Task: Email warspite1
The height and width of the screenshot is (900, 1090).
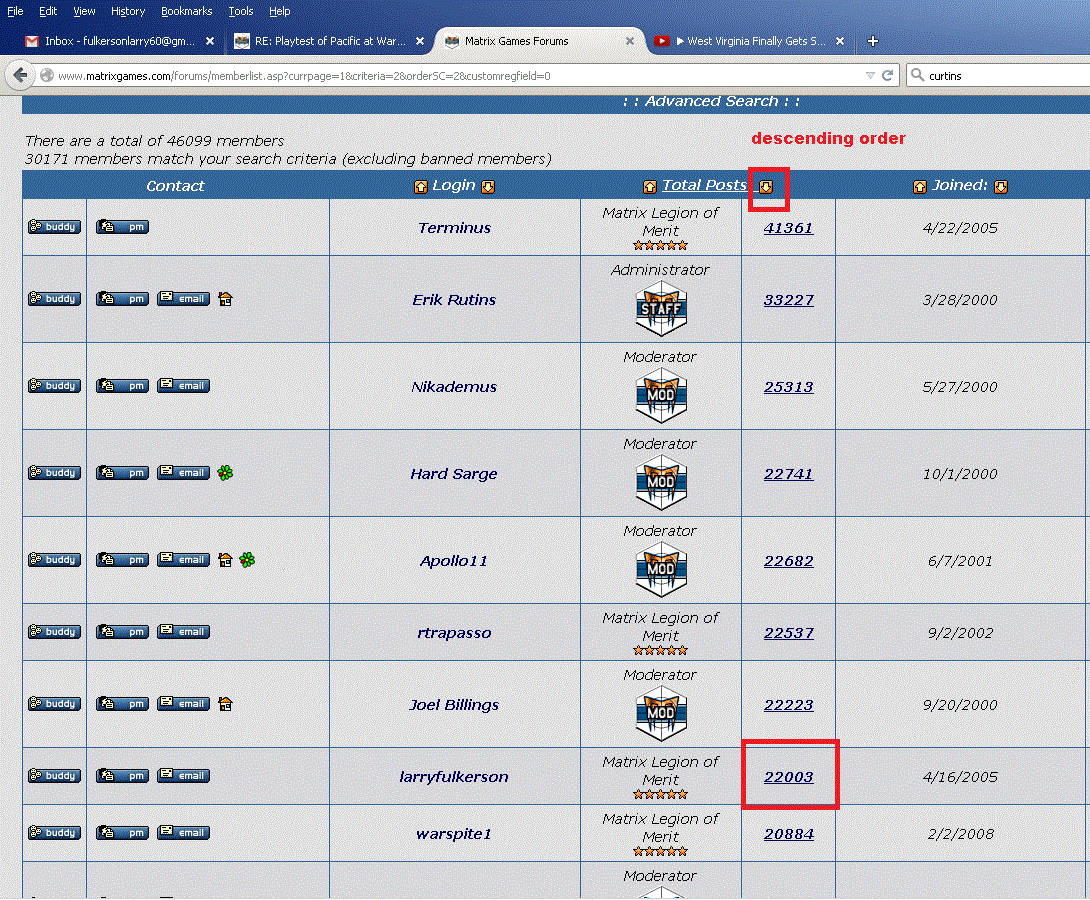Action: click(184, 833)
